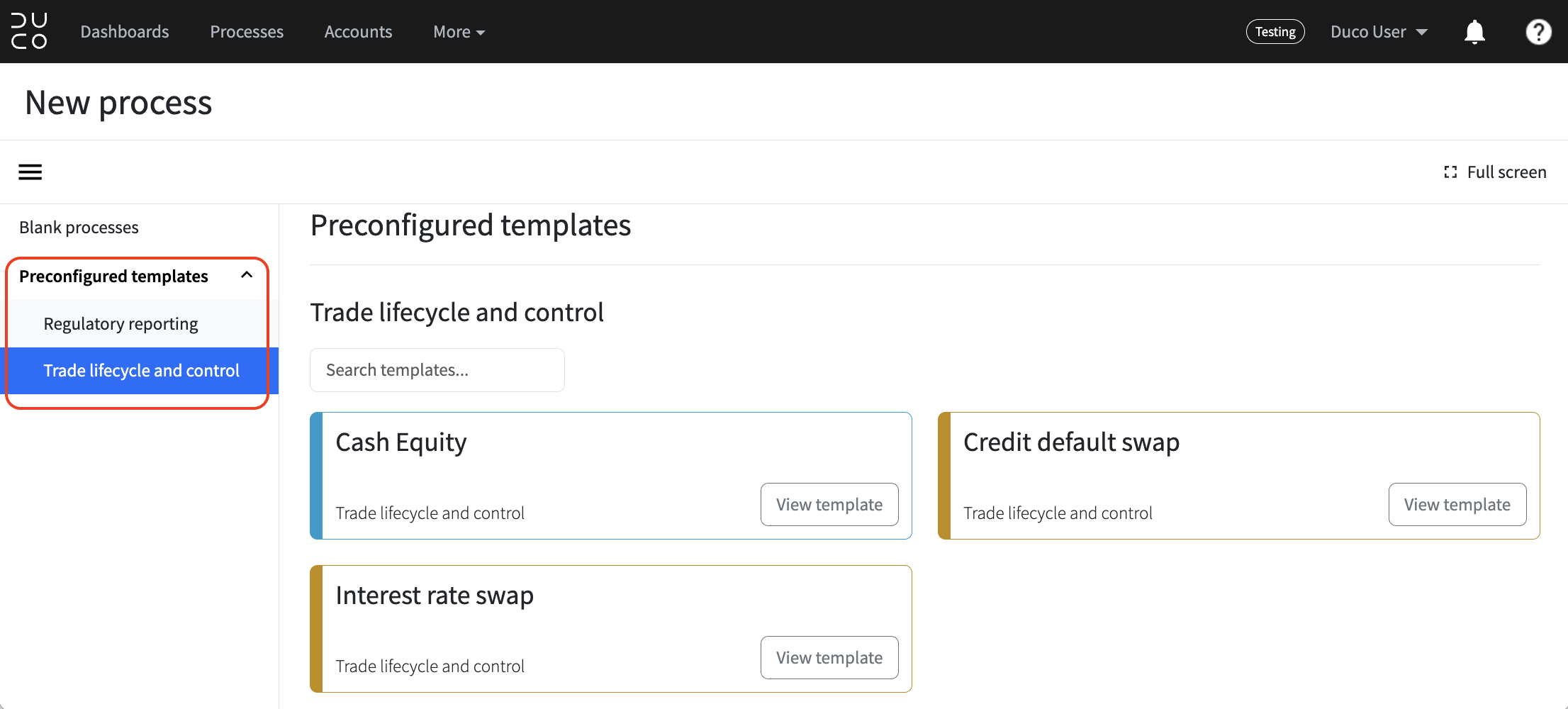Click the Interest rate swap card title

435,596
